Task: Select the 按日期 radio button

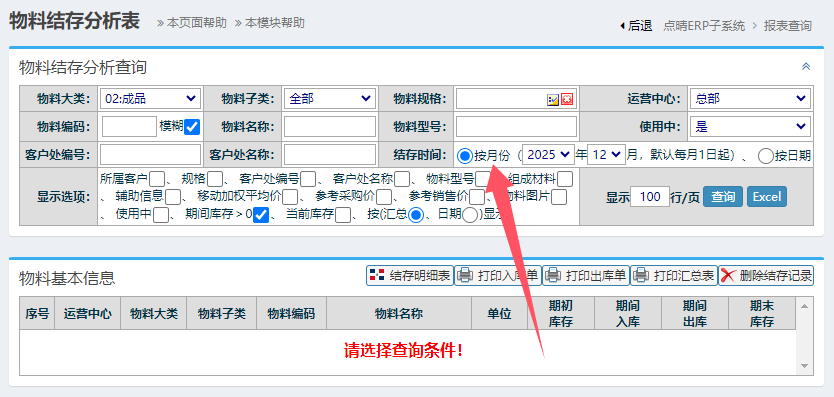Action: pos(765,156)
